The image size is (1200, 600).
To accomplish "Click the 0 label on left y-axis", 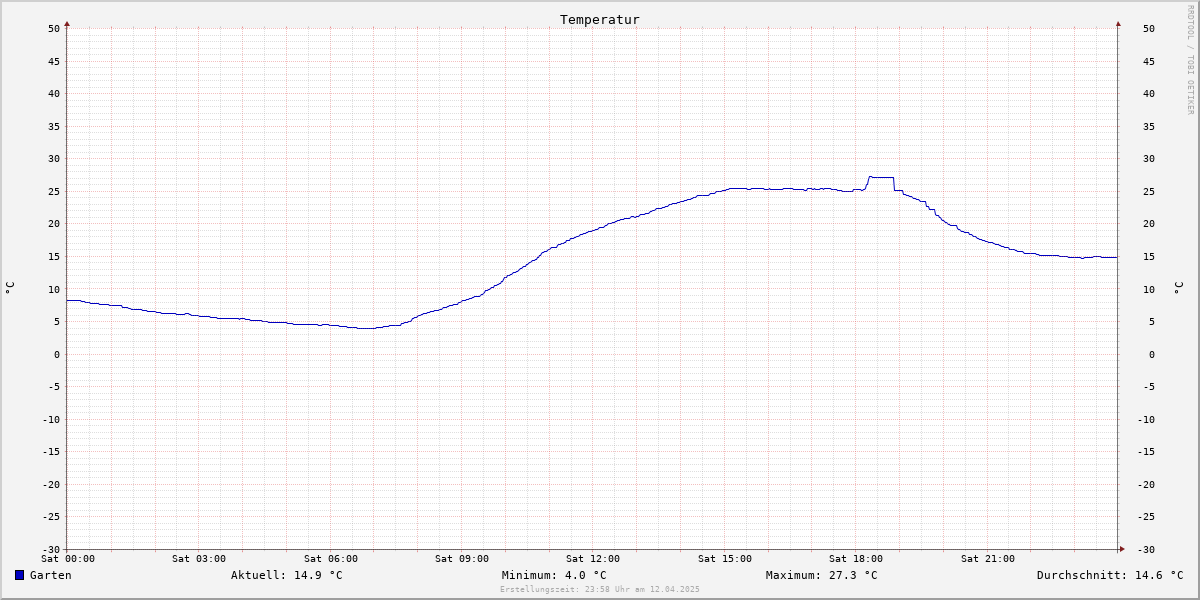I will [x=57, y=354].
